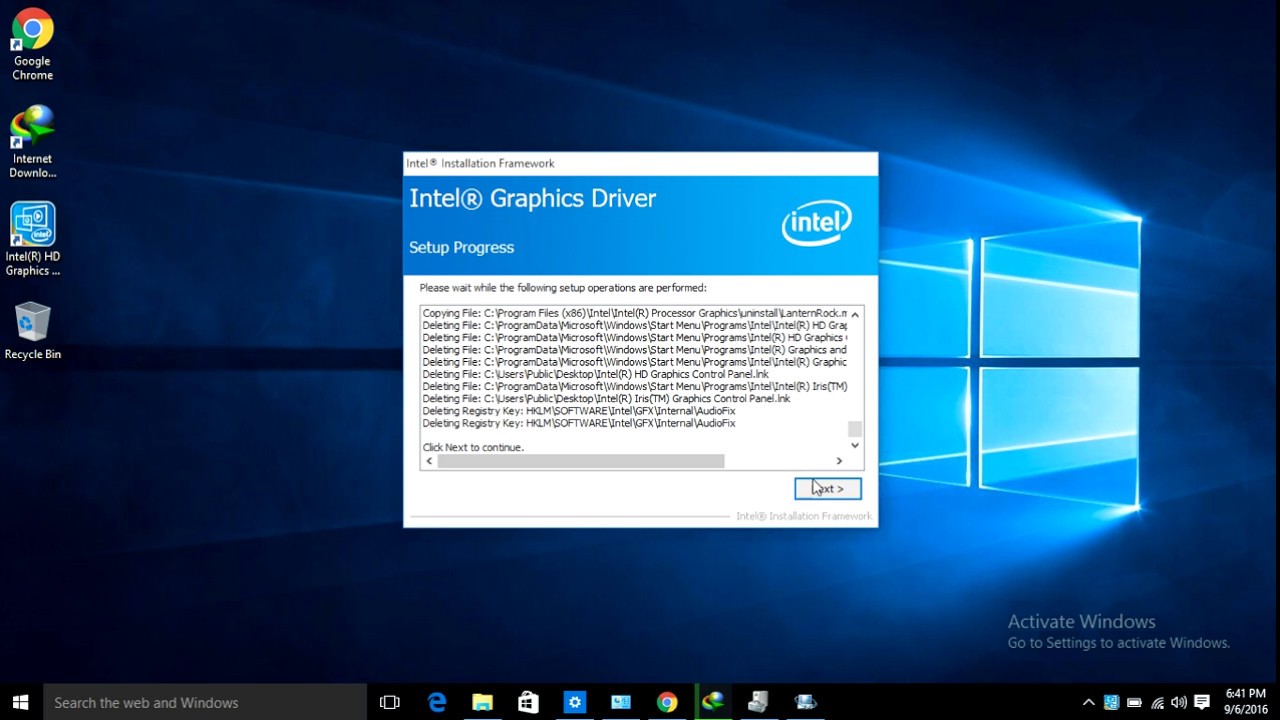Click the taskbar clock showing 6:41 PM
Screen dimensions: 1280x720
point(1245,702)
